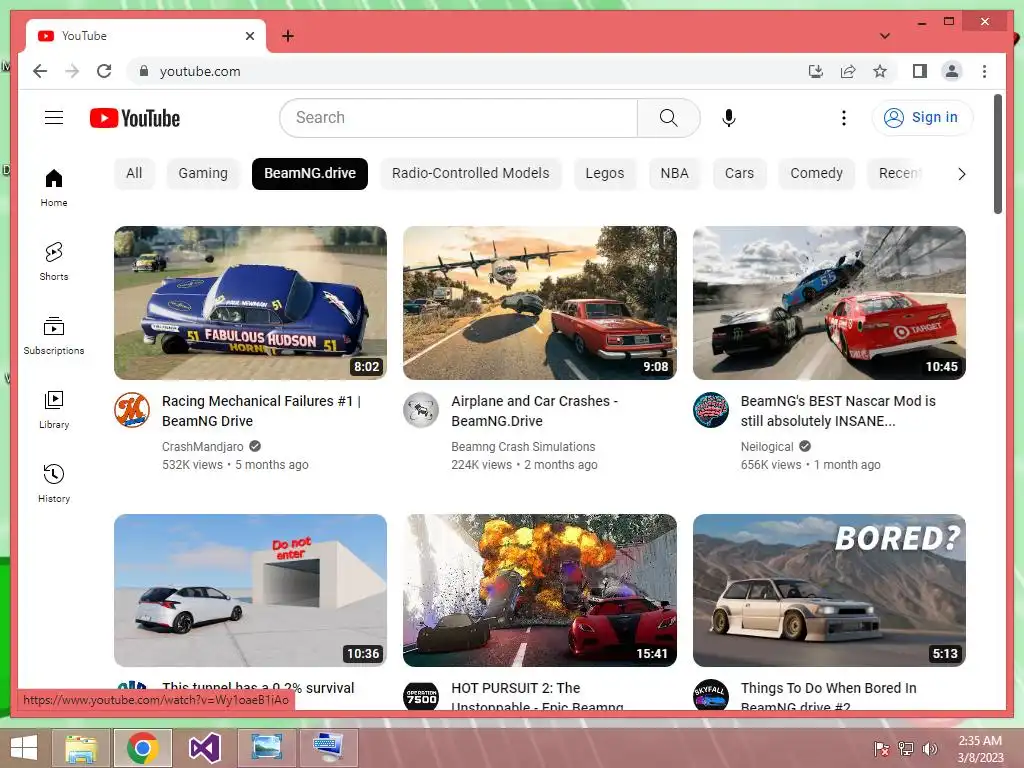This screenshot has width=1024, height=768.
Task: Open CrashMandjaro channel name link
Action: (x=202, y=447)
